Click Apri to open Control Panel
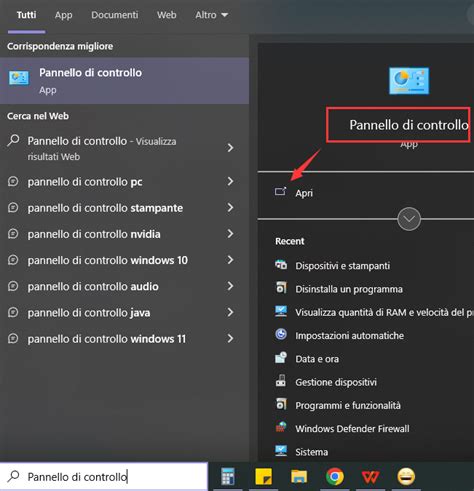 pyautogui.click(x=304, y=193)
